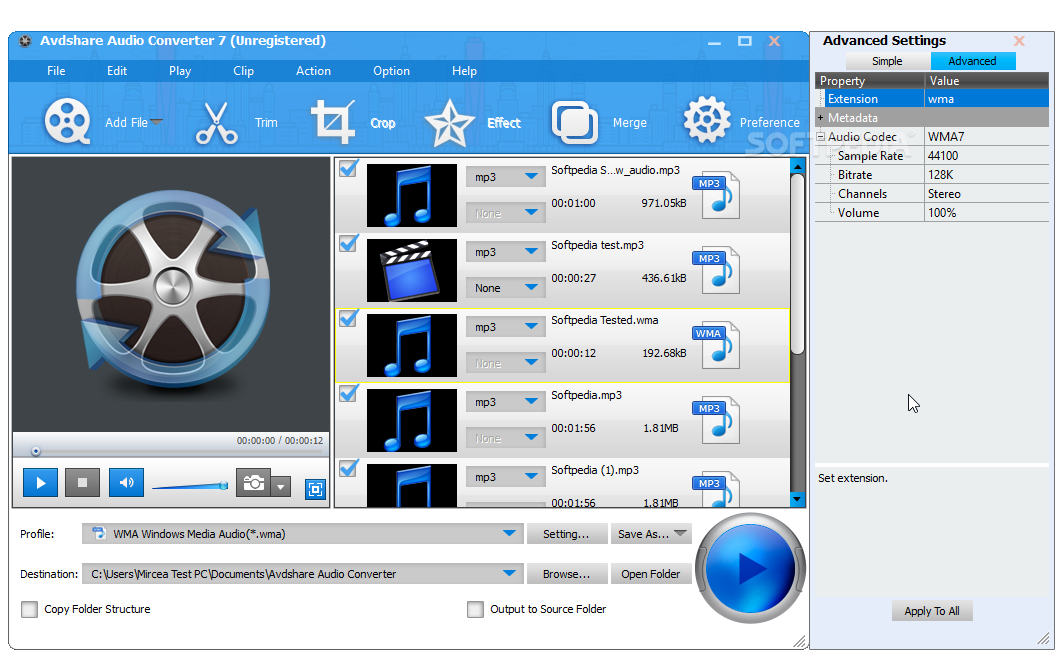Select the music note thumbnail of Softpedia Tested.wma
The height and width of the screenshot is (658, 1063).
coord(412,346)
